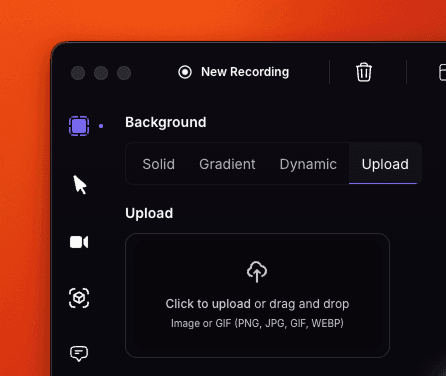Click the record circle icon beside New Recording
This screenshot has width=446, height=376.
[x=185, y=72]
